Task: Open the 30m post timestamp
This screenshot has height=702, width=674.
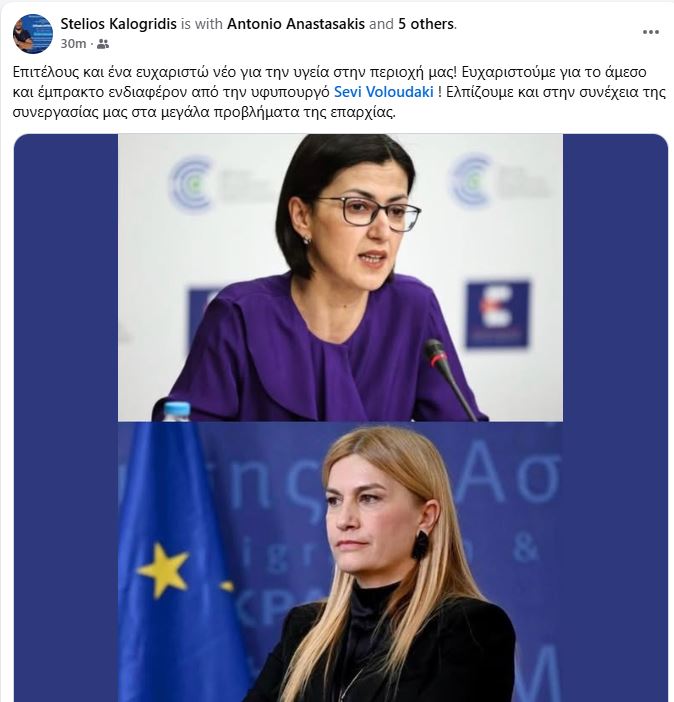Action: click(73, 44)
